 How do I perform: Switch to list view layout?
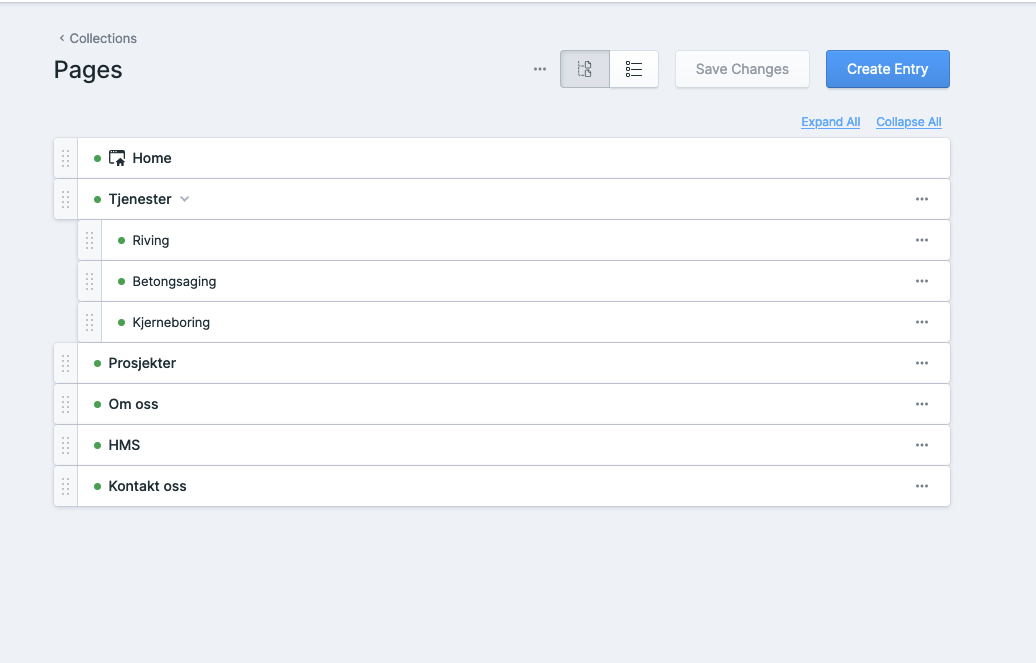coord(634,69)
